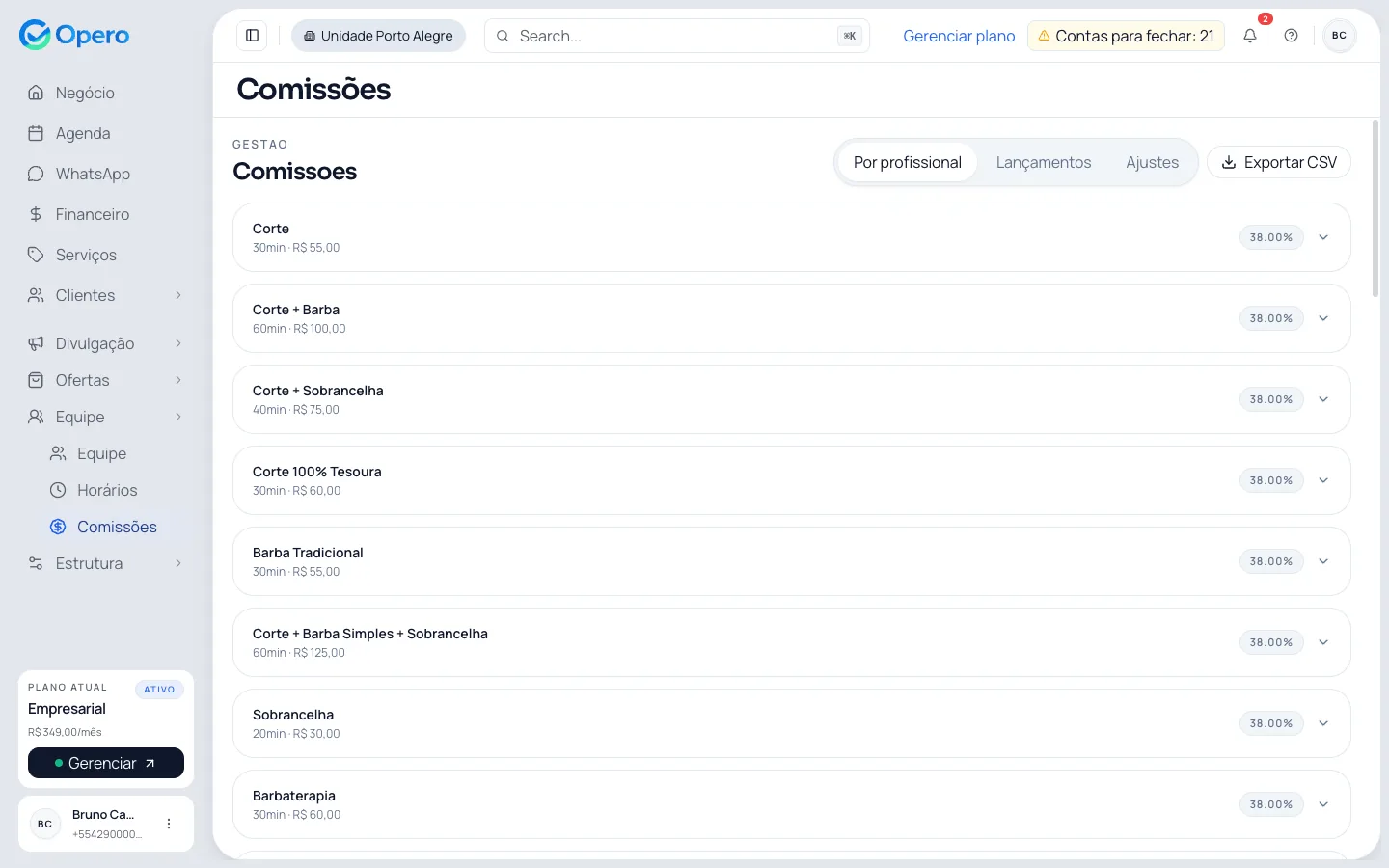This screenshot has height=868, width=1389.
Task: Open the Unidade Porto Alegre selector
Action: pos(378,36)
